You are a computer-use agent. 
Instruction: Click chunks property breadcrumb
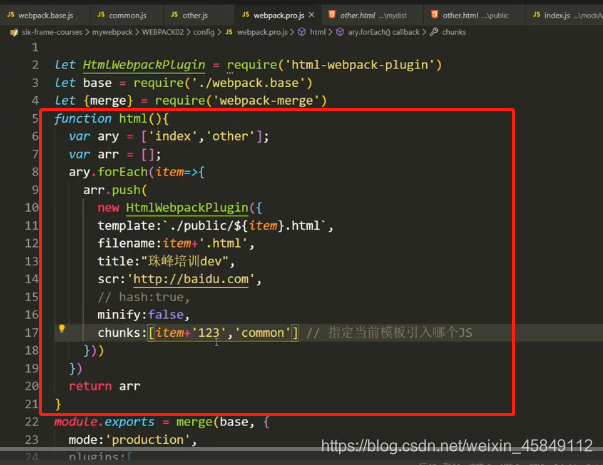(454, 32)
